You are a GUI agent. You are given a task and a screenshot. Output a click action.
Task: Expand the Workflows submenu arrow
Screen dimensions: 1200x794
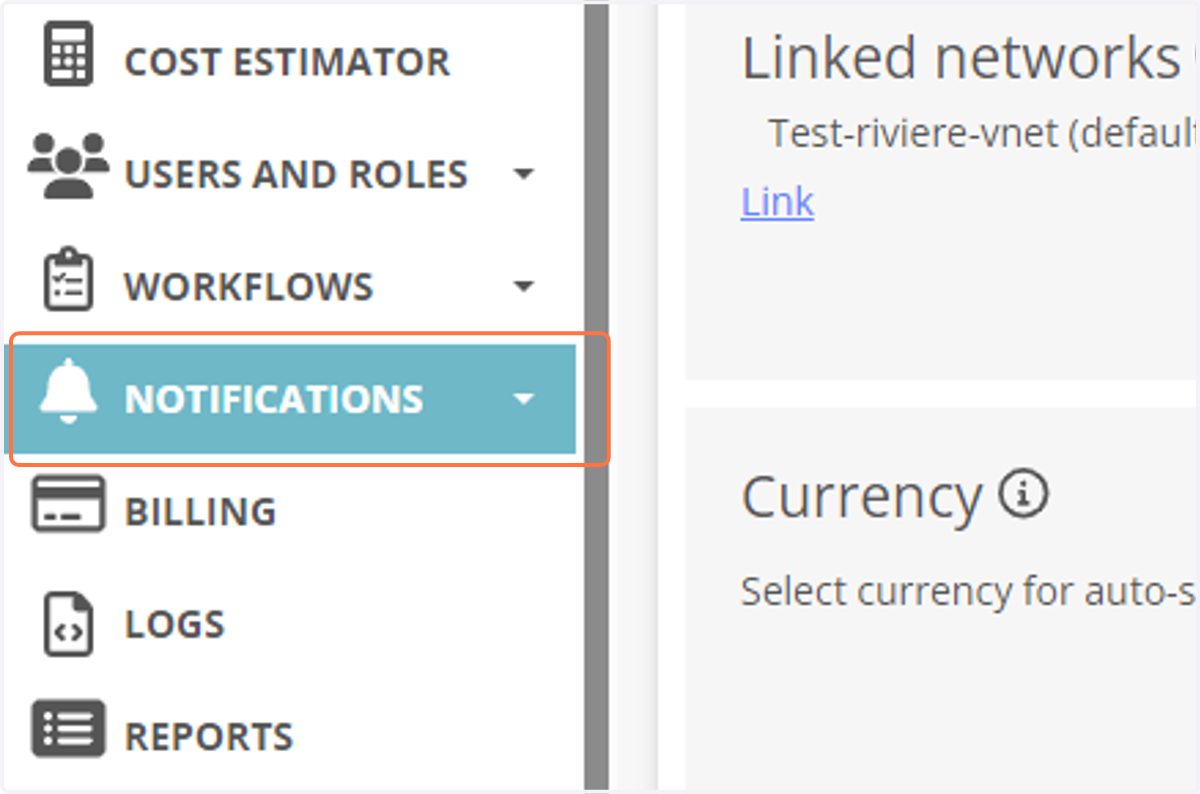523,287
